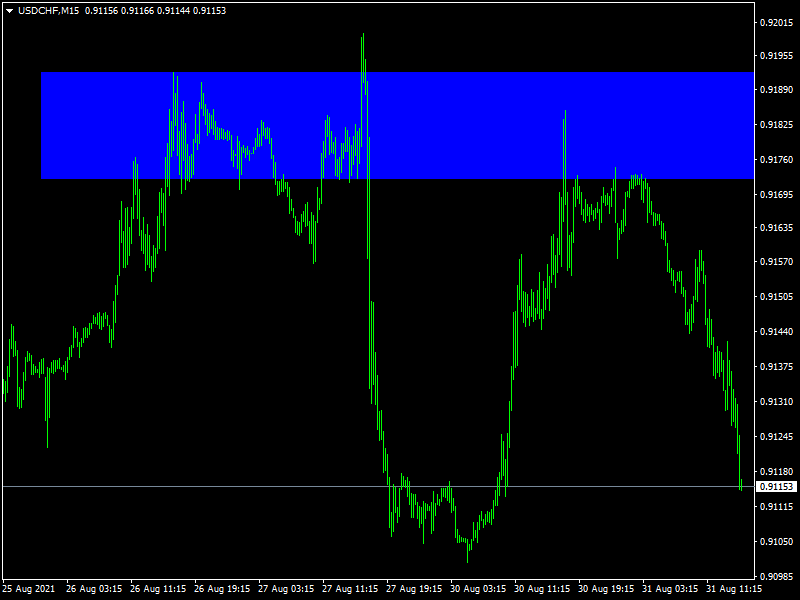
Task: Click the 30 Aug 03:15 time label
Action: (478, 589)
